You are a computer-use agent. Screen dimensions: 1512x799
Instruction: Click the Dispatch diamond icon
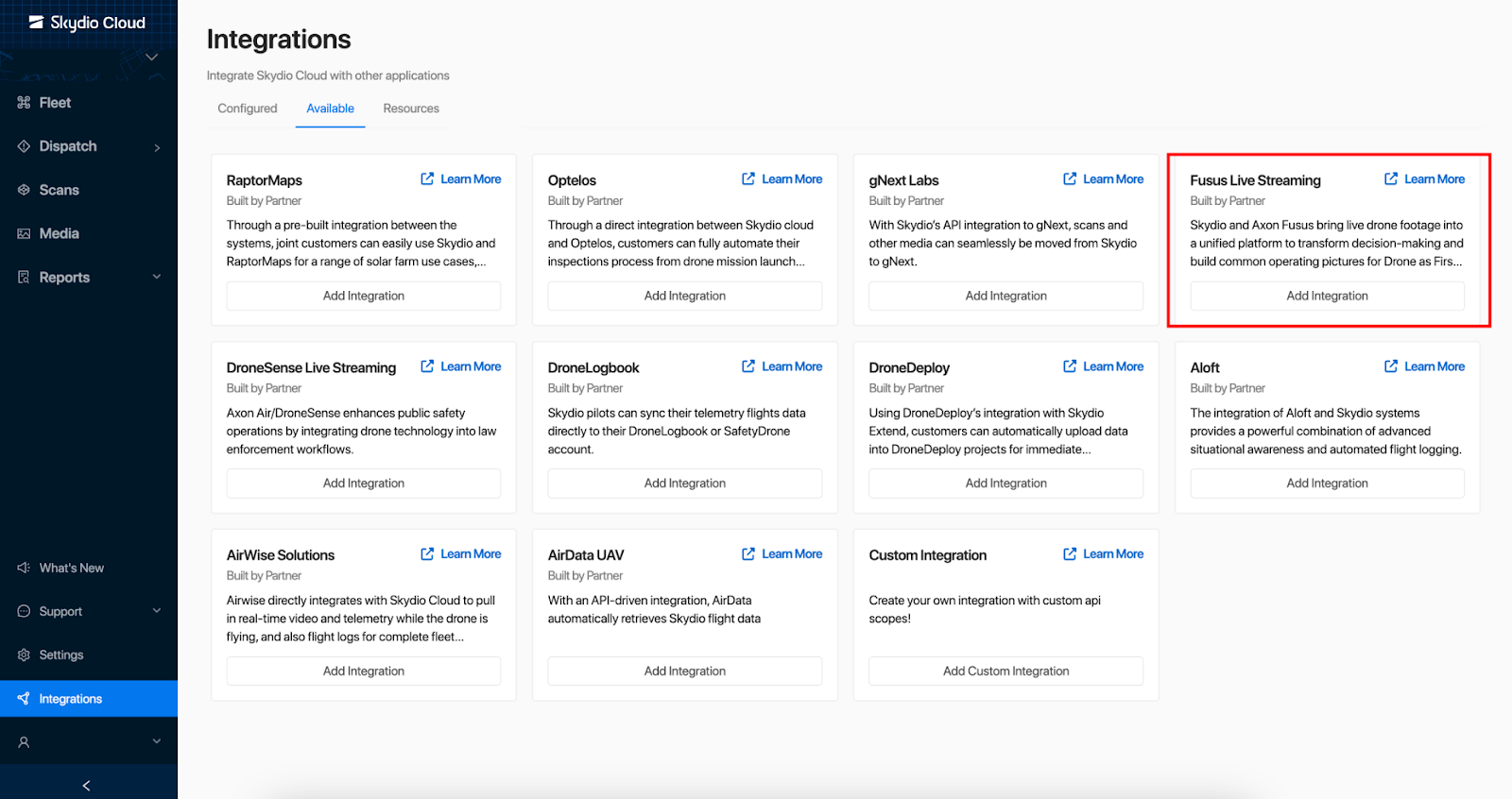pyautogui.click(x=24, y=146)
